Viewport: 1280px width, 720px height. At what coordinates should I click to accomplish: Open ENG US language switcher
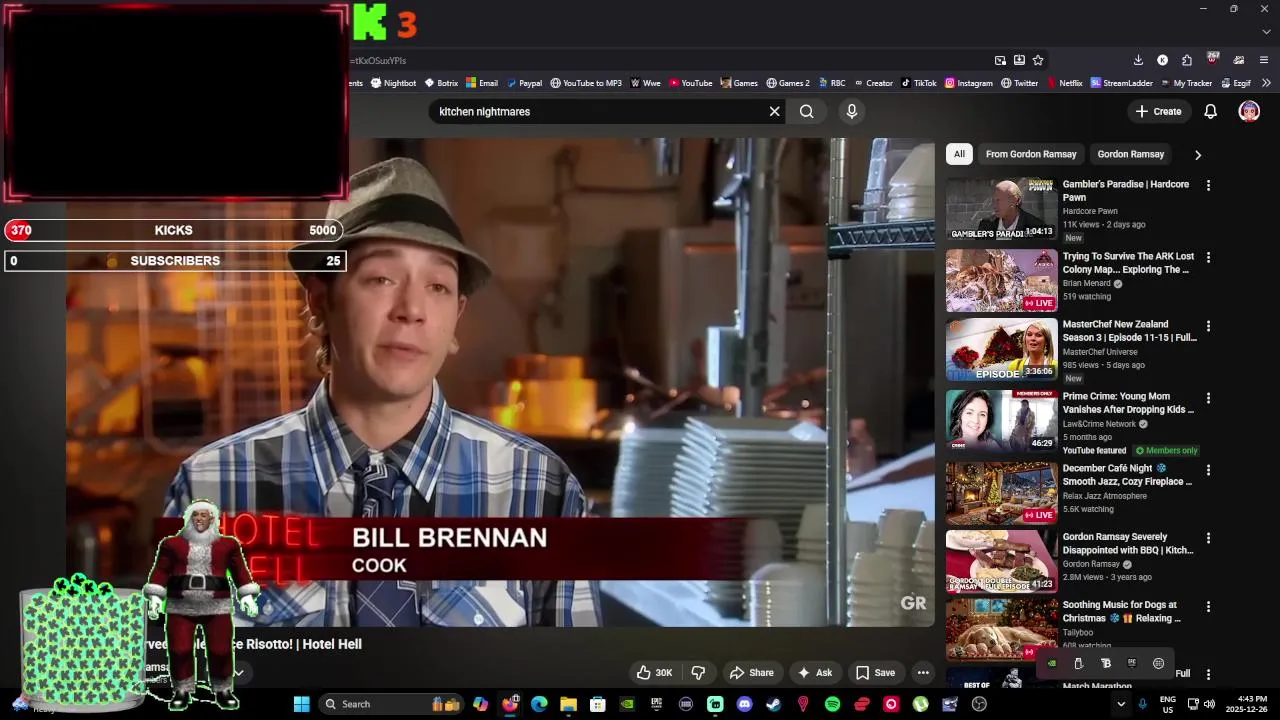point(1167,704)
